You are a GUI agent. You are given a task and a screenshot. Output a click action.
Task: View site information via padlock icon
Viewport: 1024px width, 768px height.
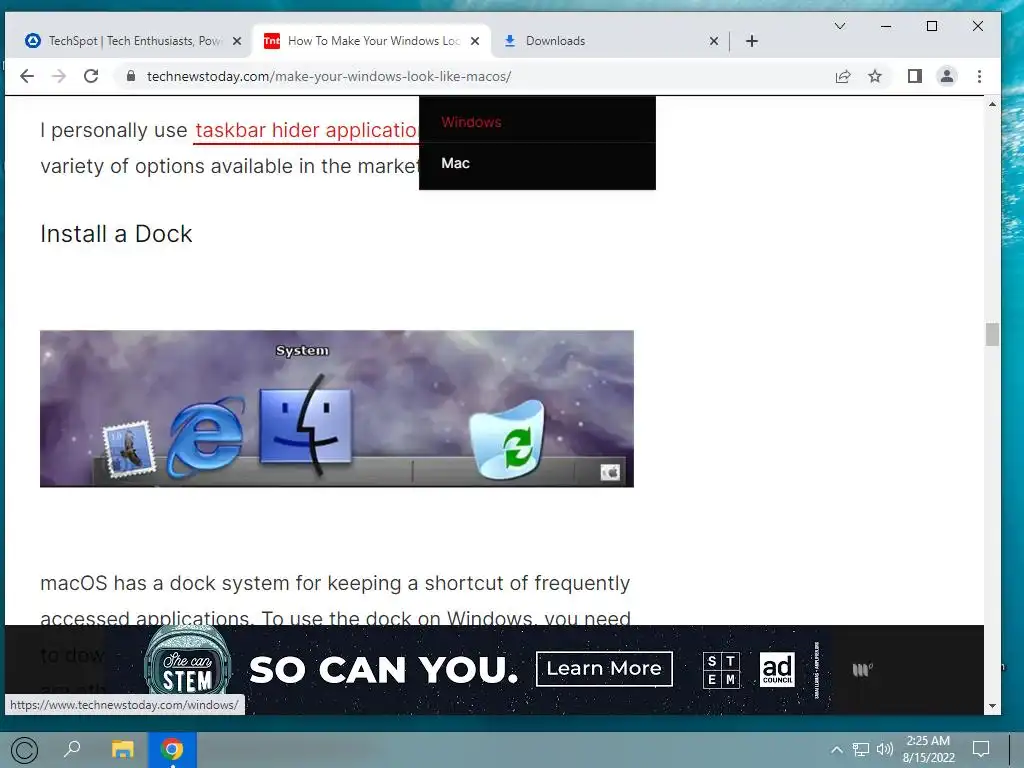click(131, 76)
